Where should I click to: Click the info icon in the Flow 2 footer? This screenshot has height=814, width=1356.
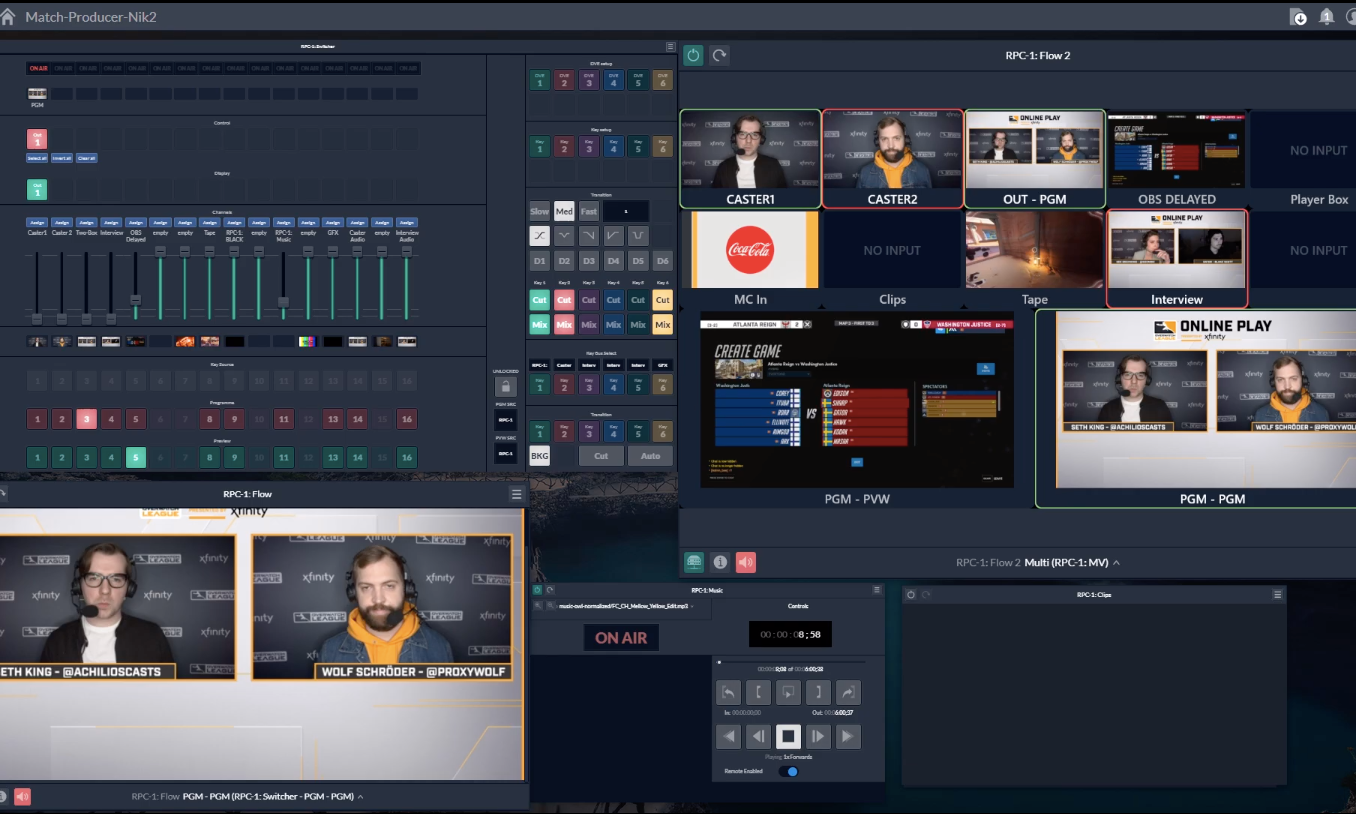click(x=720, y=562)
